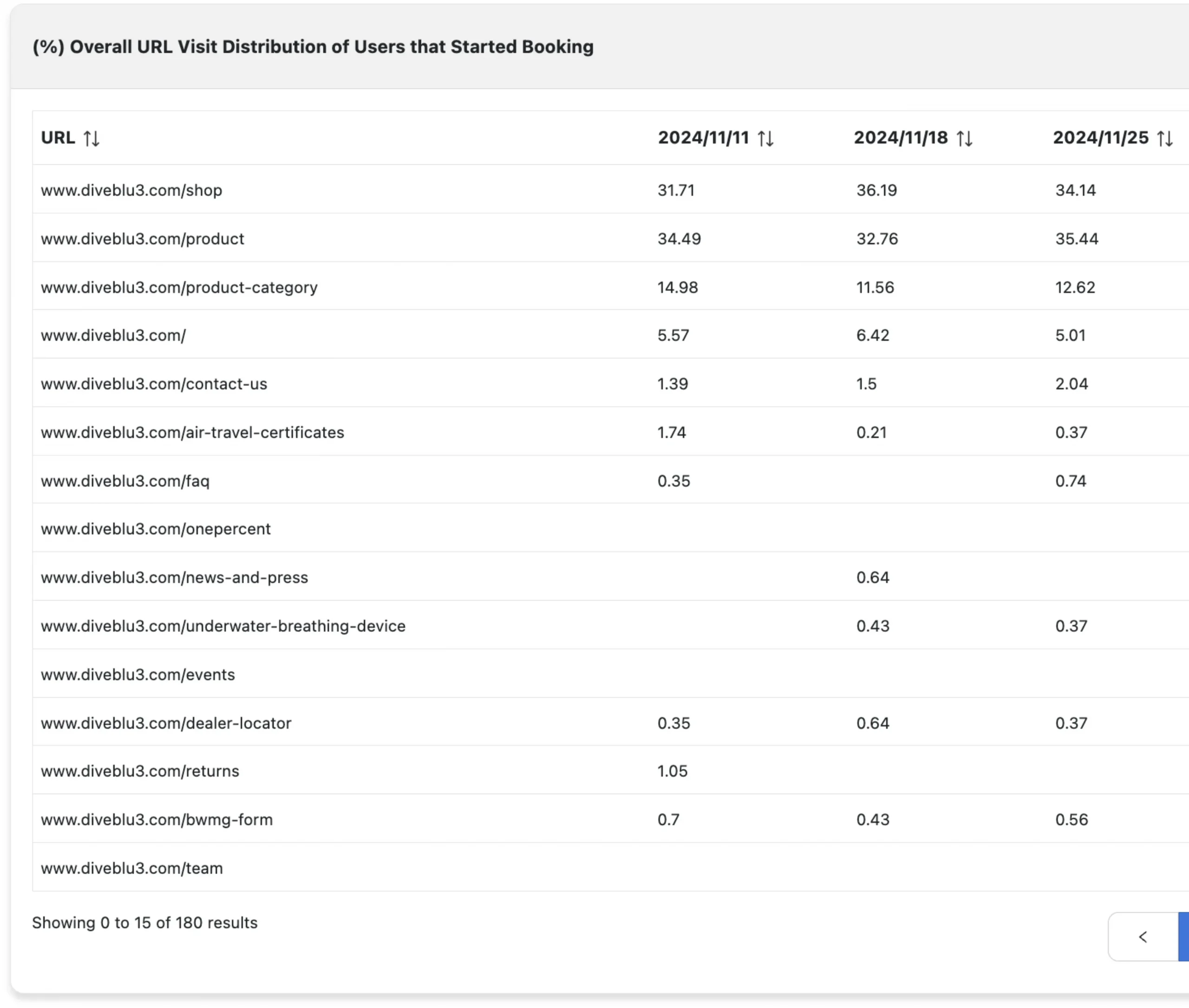This screenshot has width=1189, height=1008.
Task: Sort table by the URL column icon
Action: (x=91, y=138)
